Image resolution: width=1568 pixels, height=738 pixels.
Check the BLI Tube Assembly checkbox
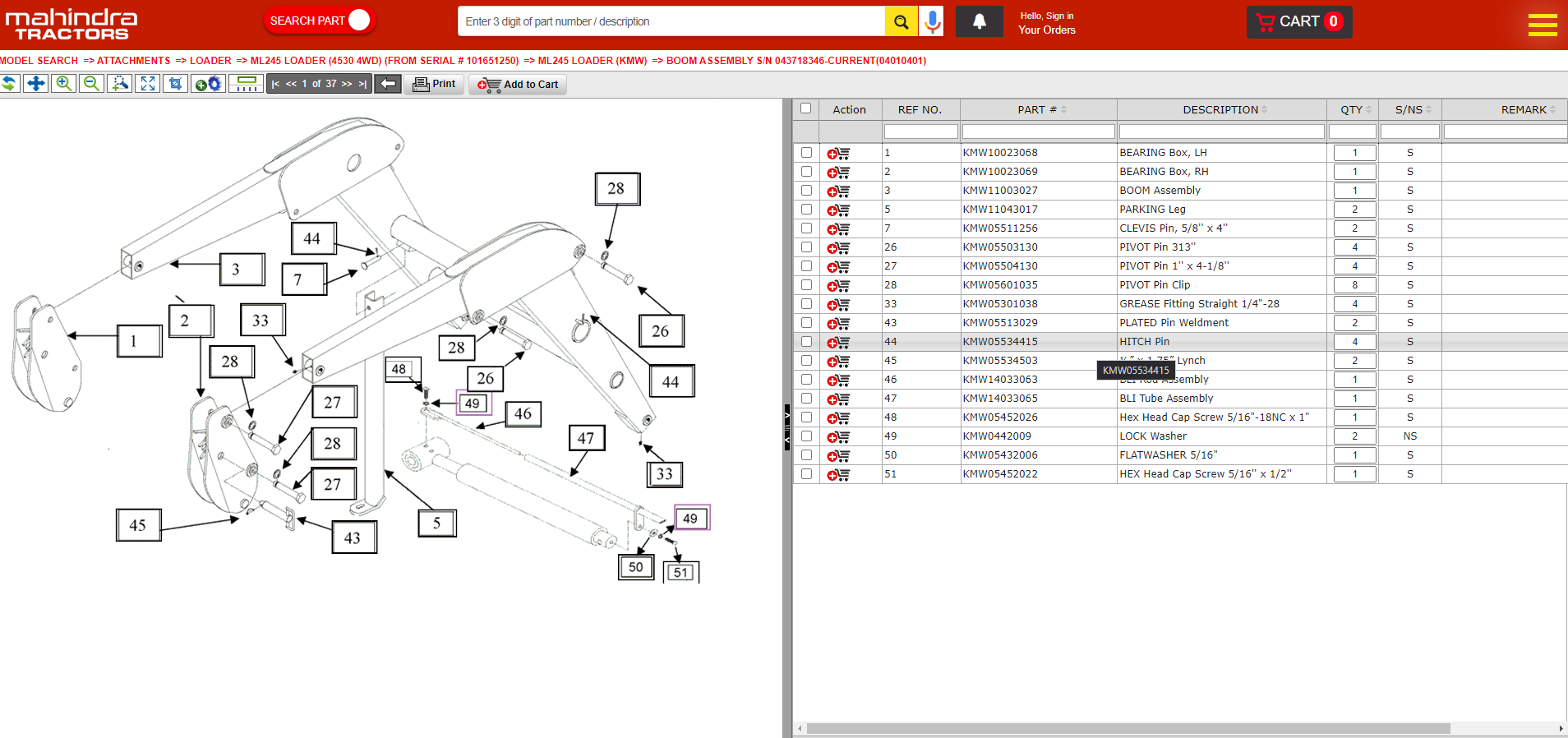(806, 399)
